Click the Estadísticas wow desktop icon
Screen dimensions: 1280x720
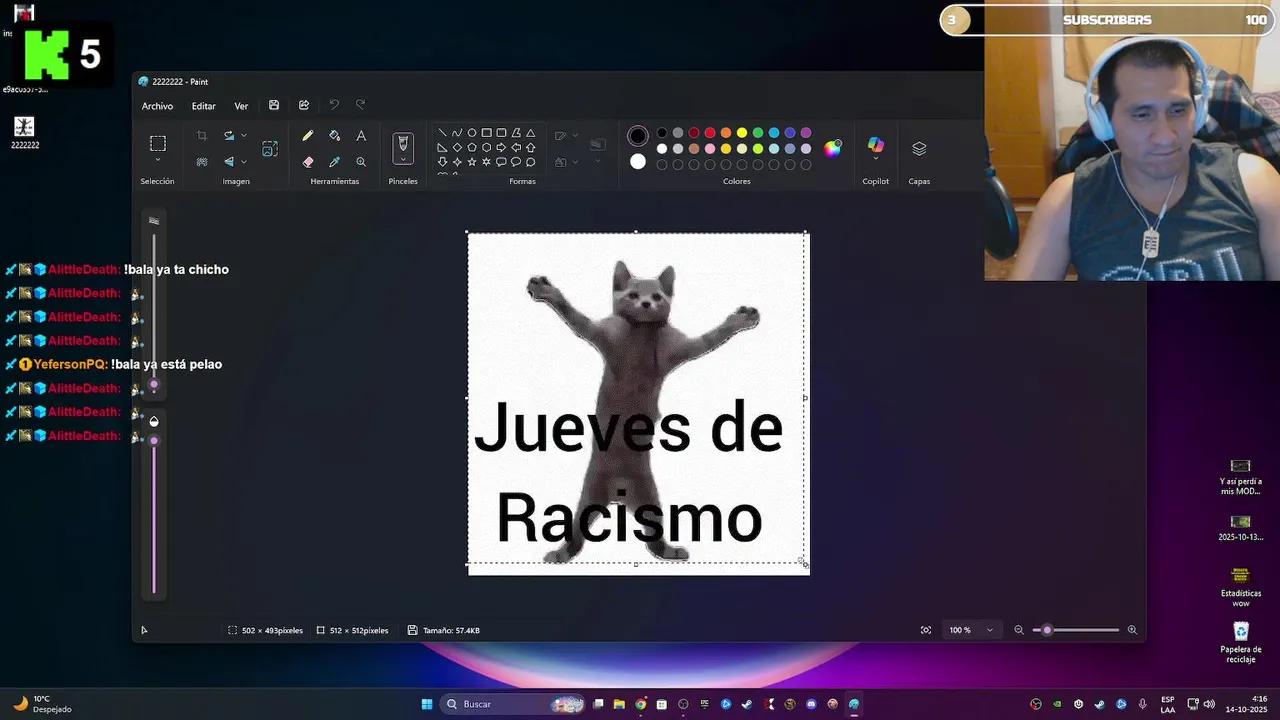pos(1241,588)
